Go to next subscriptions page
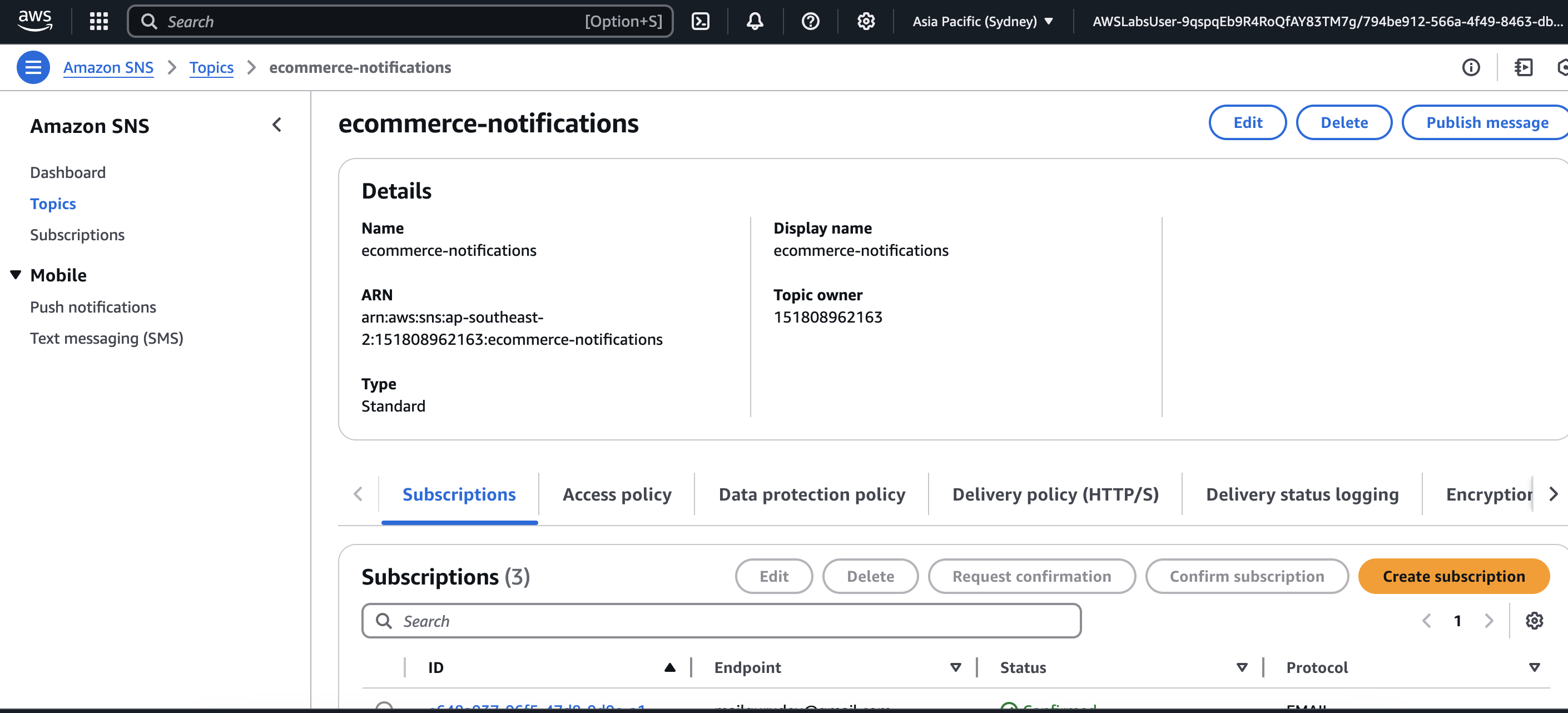This screenshot has height=713, width=1568. (x=1489, y=621)
